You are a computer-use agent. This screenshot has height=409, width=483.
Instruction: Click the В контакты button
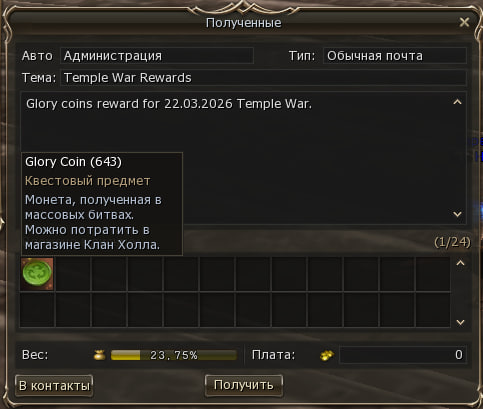(54, 386)
